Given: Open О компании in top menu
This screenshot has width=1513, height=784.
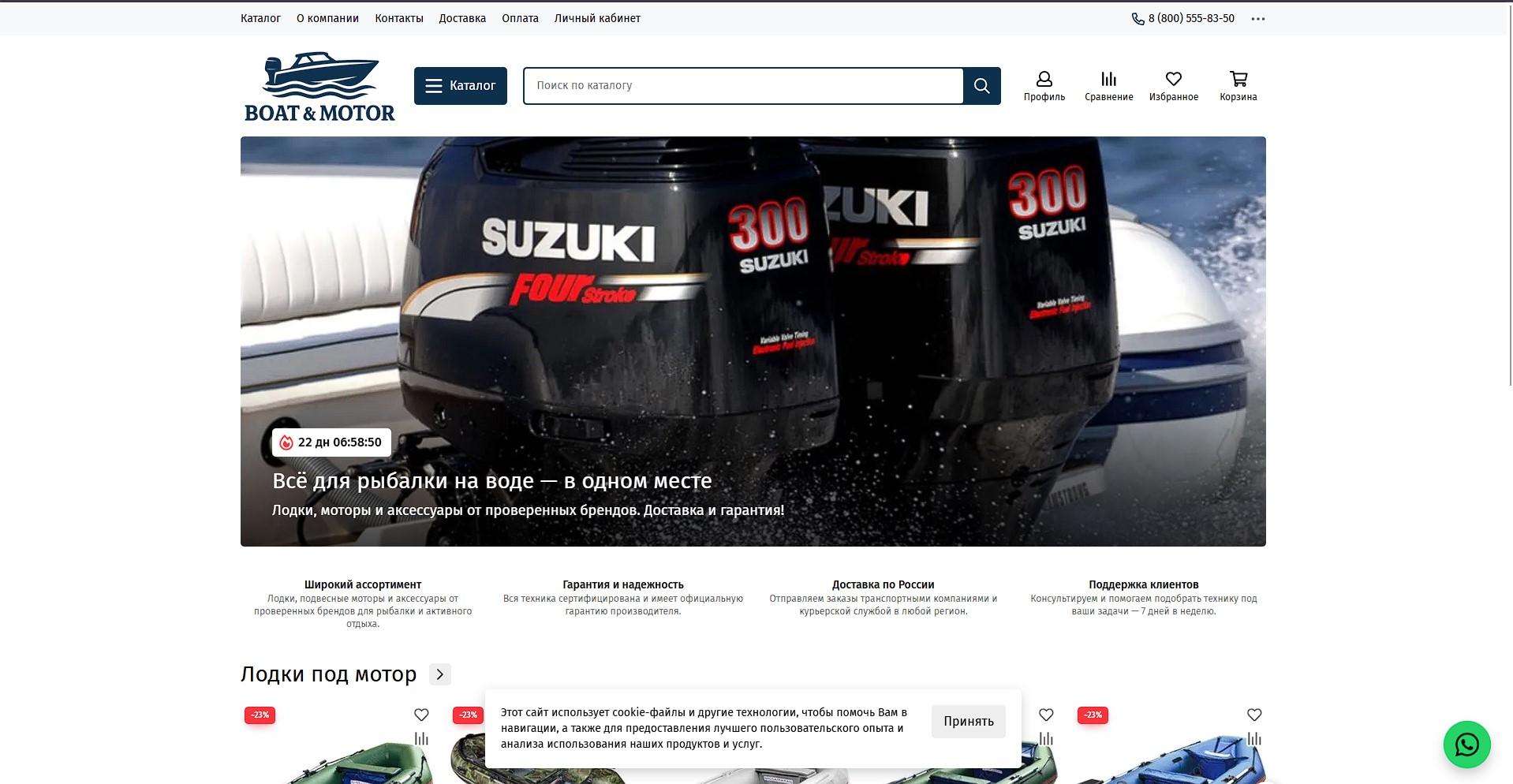Looking at the screenshot, I should 327,18.
